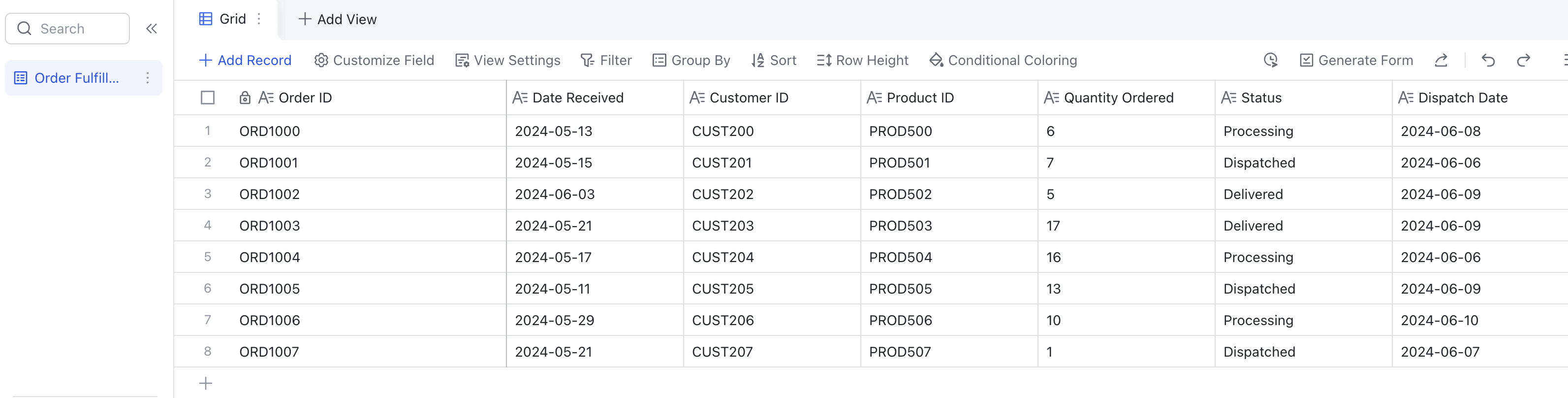Screen dimensions: 1568x398
Task: Open Order Fulfill table three-dot menu
Action: 147,78
